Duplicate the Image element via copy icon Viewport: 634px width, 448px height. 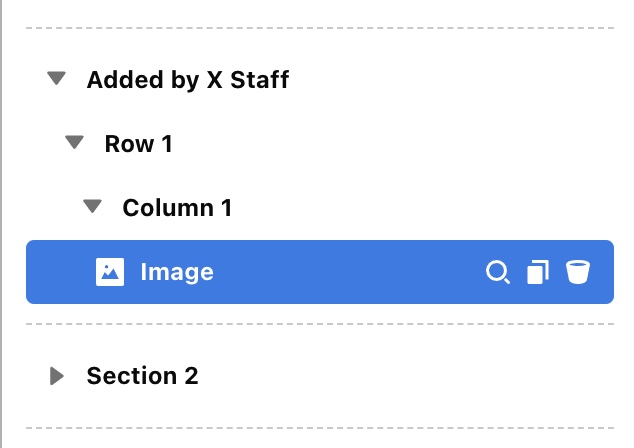[x=538, y=272]
